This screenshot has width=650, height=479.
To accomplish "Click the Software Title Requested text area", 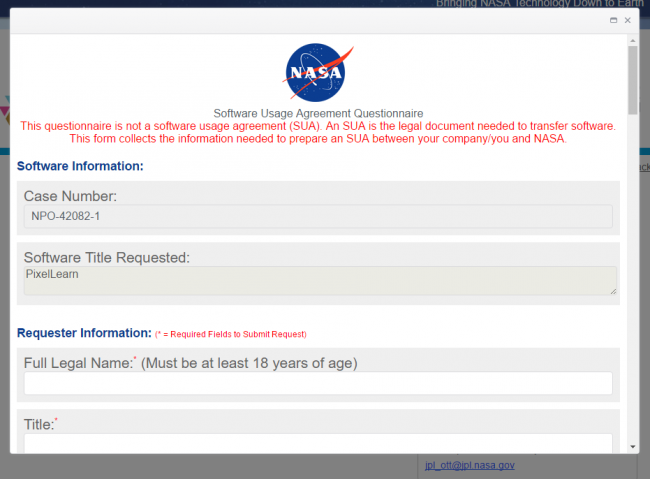I will click(x=320, y=281).
